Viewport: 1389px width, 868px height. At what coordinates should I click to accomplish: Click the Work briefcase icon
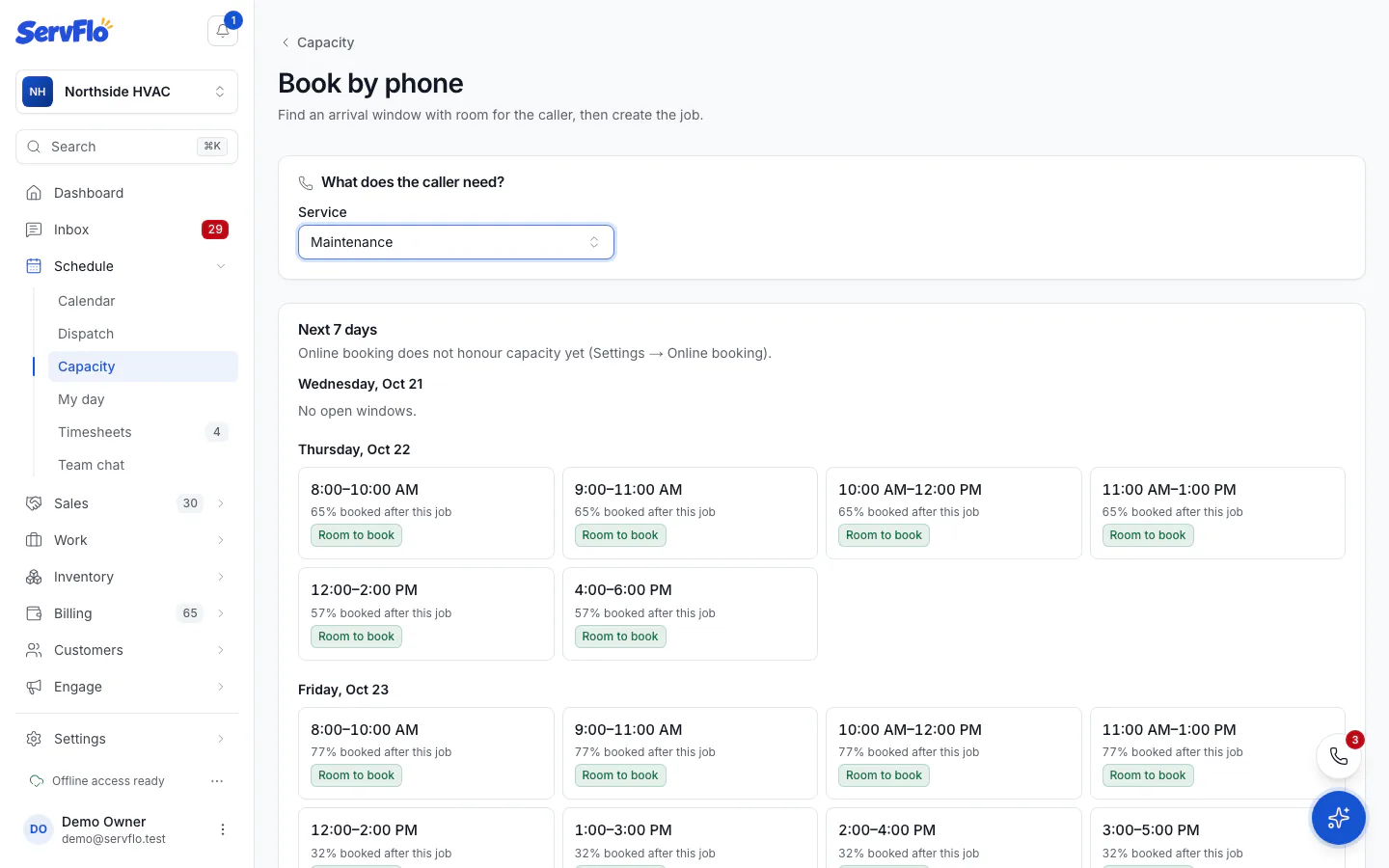34,540
